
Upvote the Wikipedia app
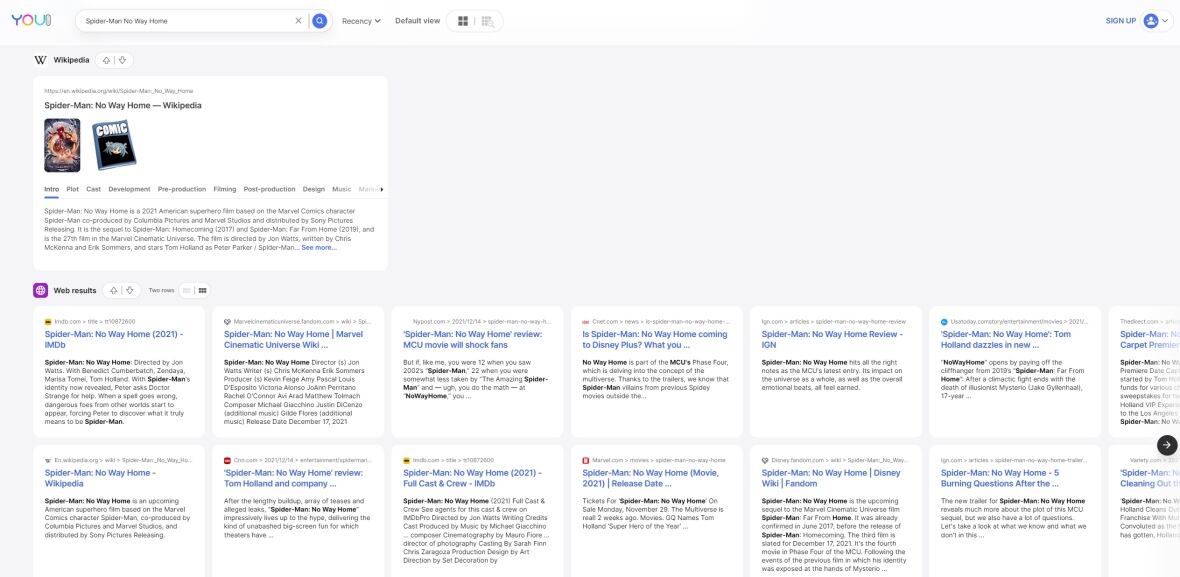[107, 60]
